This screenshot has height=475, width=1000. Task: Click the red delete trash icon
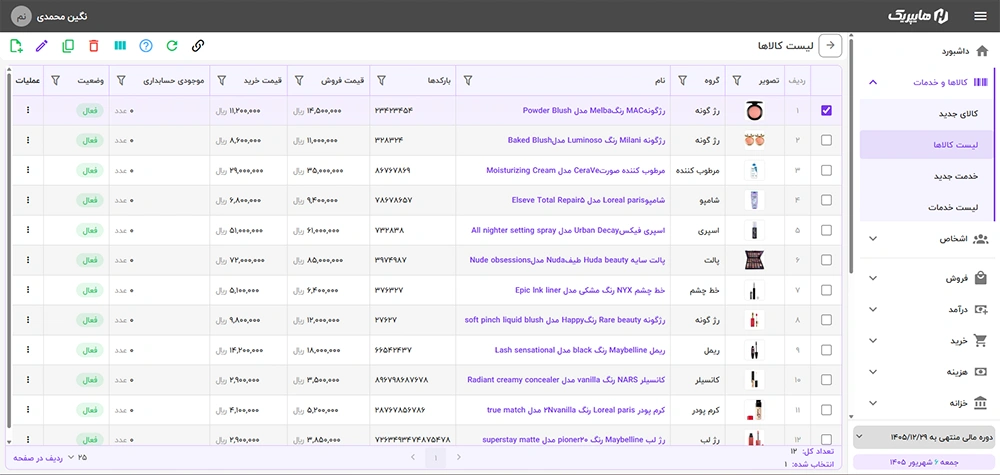[94, 46]
